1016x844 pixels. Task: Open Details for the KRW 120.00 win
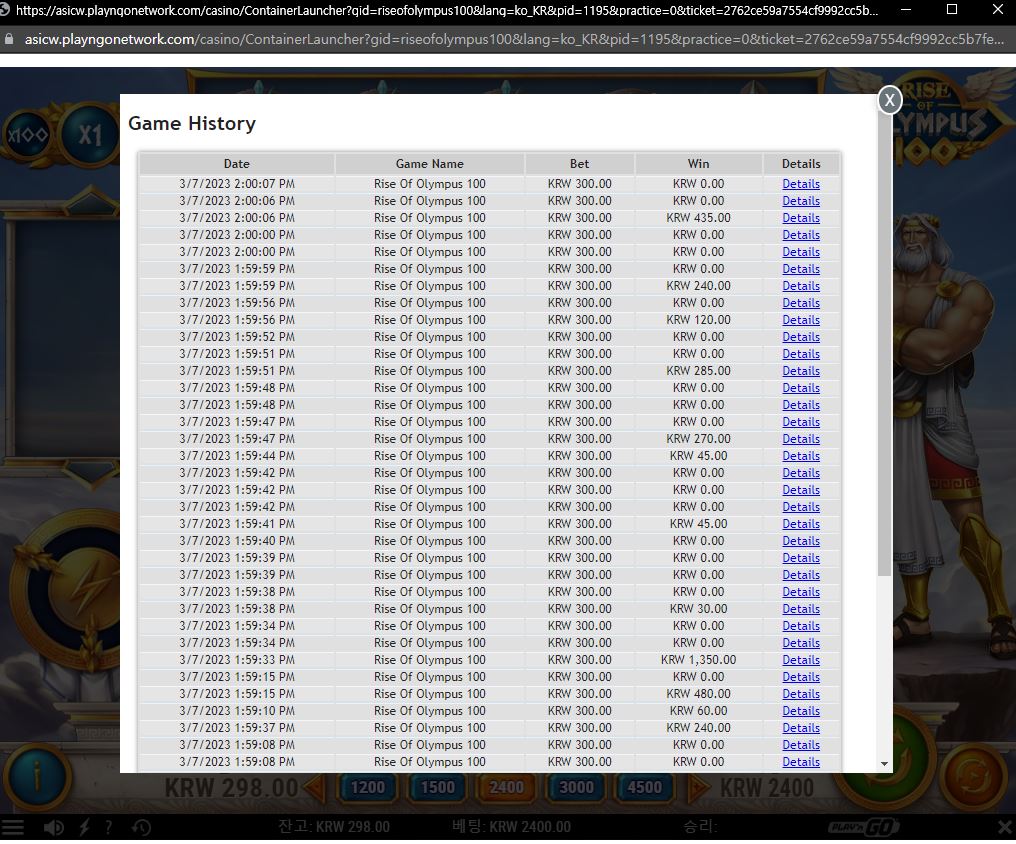pos(801,320)
